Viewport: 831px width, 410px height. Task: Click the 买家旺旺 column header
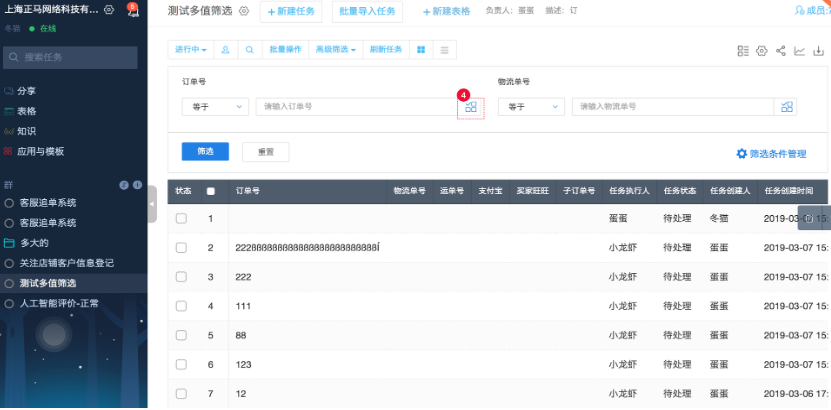pos(533,191)
